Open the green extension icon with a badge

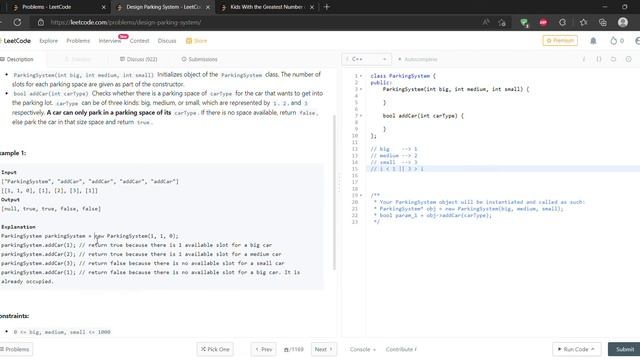click(524, 23)
